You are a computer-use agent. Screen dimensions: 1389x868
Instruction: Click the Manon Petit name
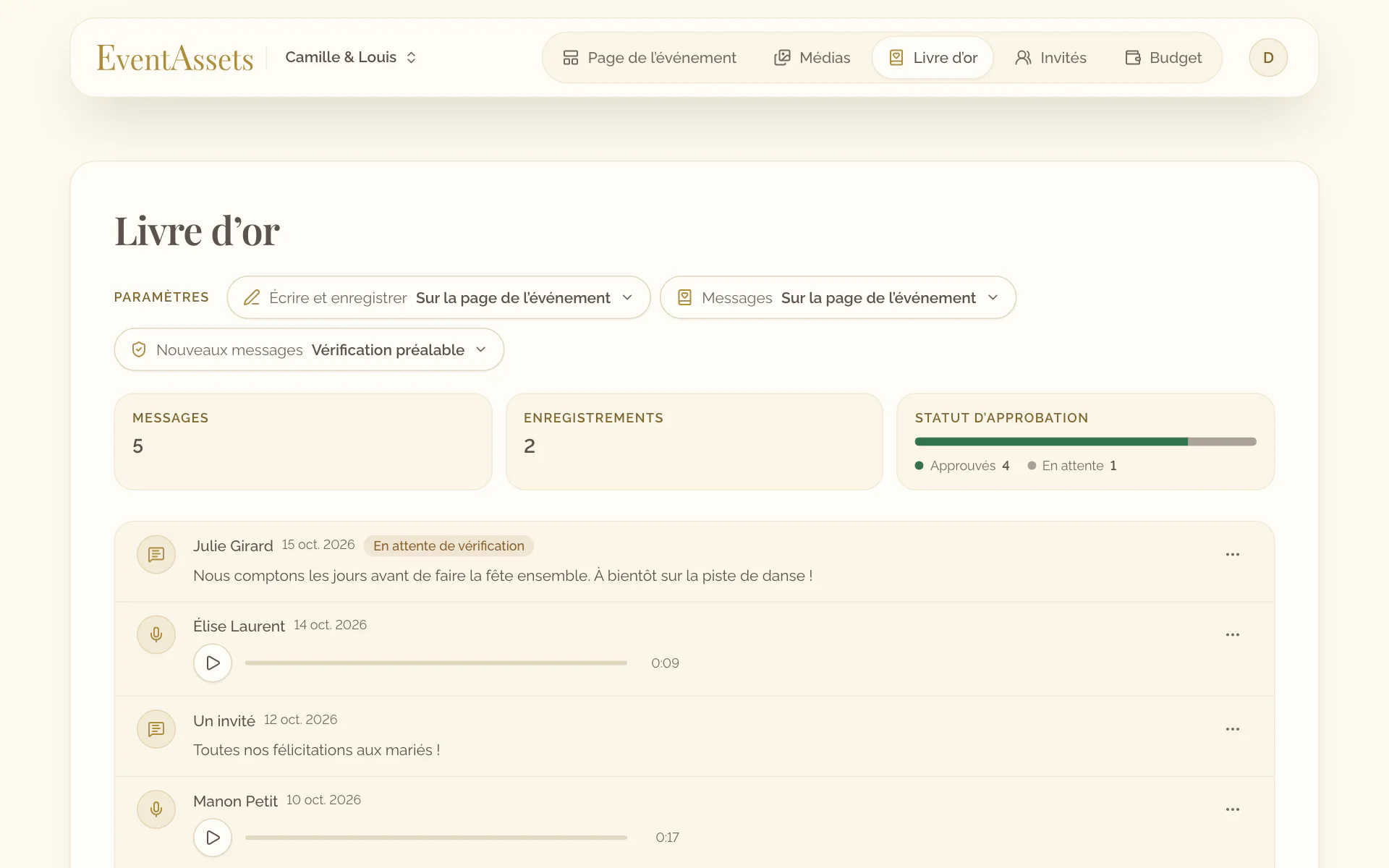[235, 801]
